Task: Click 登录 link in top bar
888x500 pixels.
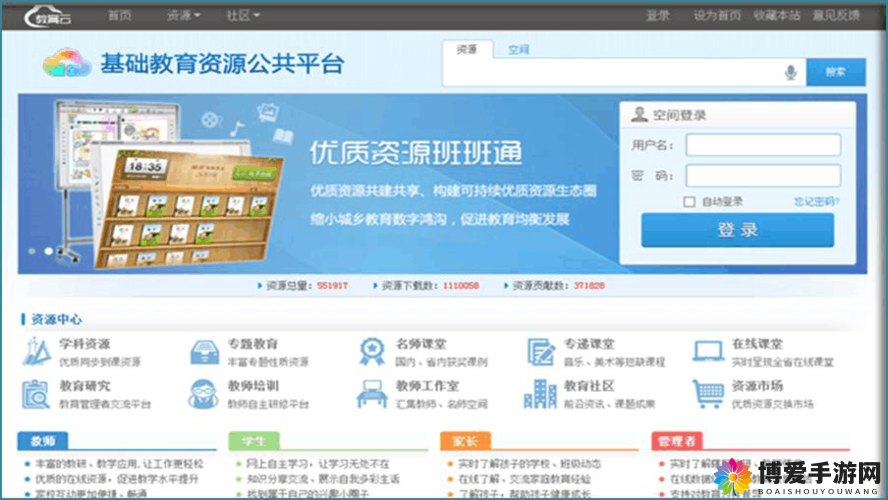Action: coord(658,15)
